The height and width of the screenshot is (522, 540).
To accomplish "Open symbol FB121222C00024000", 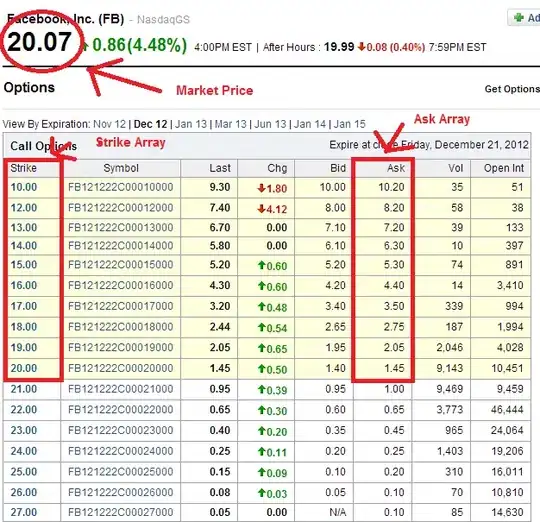I will 121,451.
